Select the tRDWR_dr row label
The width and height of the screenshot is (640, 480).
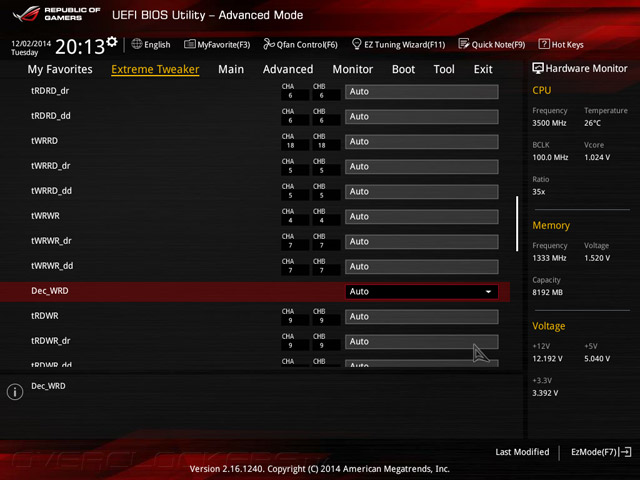(51, 340)
